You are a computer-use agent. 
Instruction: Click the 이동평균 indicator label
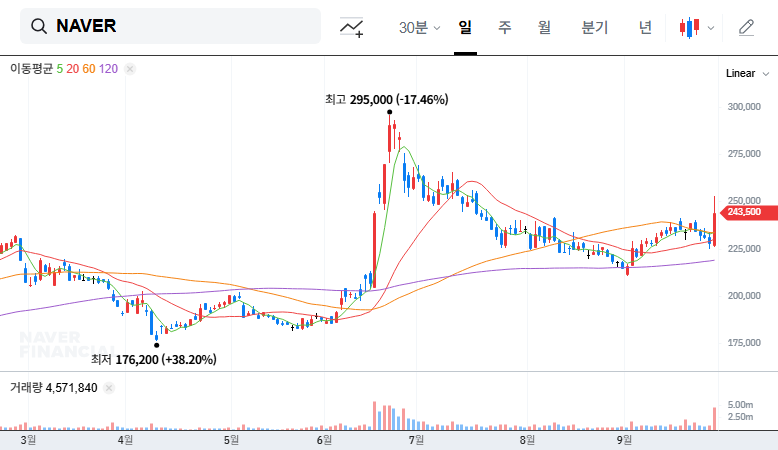pos(31,69)
